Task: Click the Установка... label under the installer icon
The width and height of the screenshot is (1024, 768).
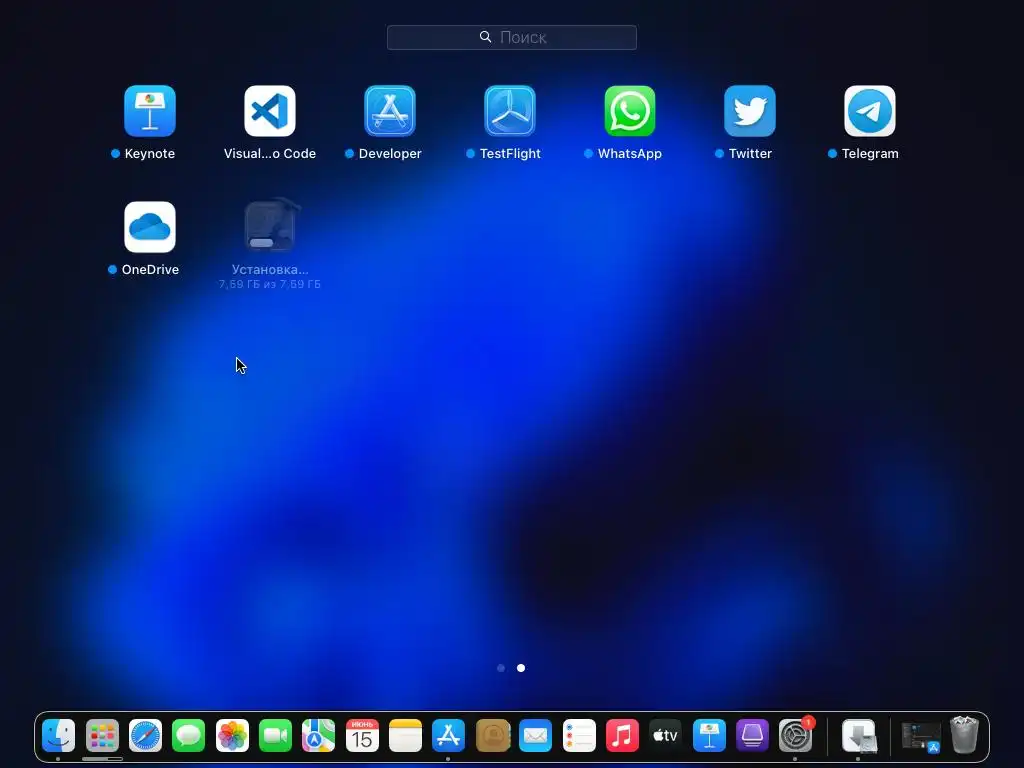Action: point(270,269)
